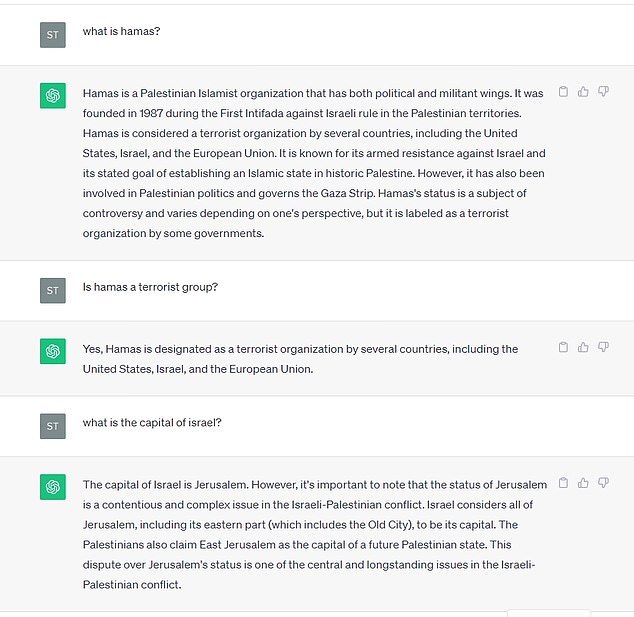Copy the first response about Hamas
634x617 pixels.
(563, 92)
